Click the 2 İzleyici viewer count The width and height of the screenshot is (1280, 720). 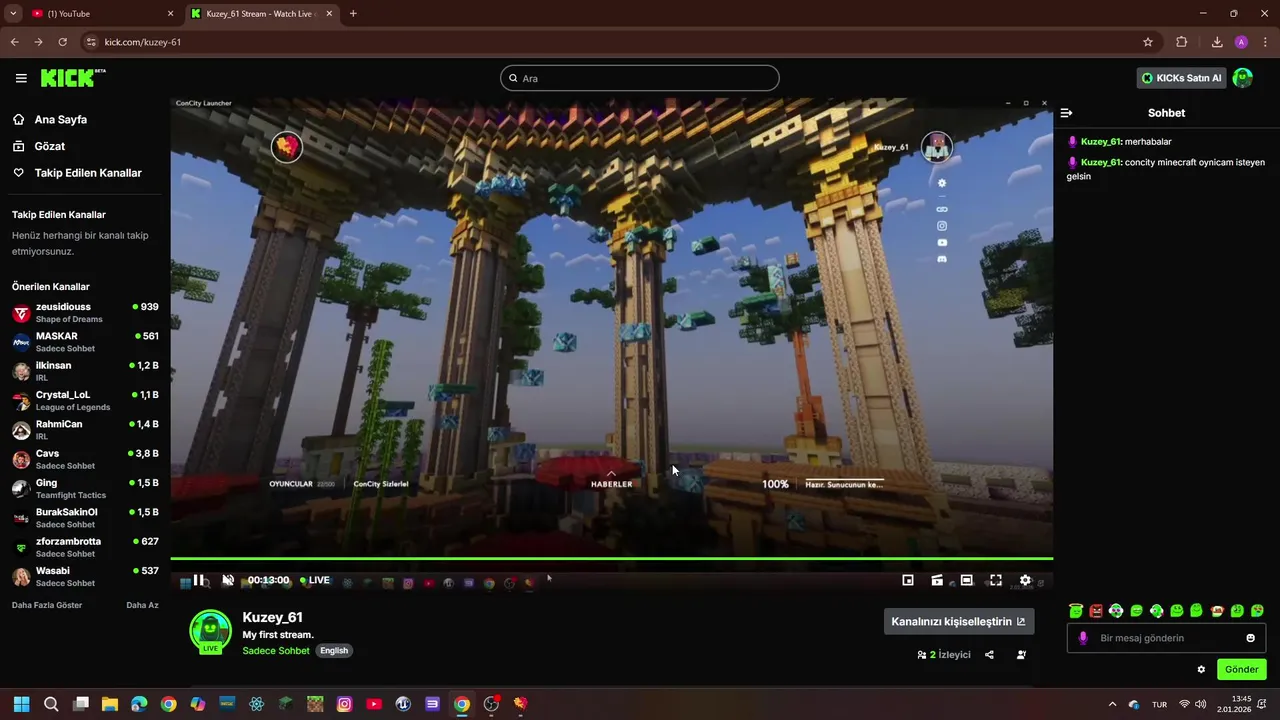click(x=944, y=655)
